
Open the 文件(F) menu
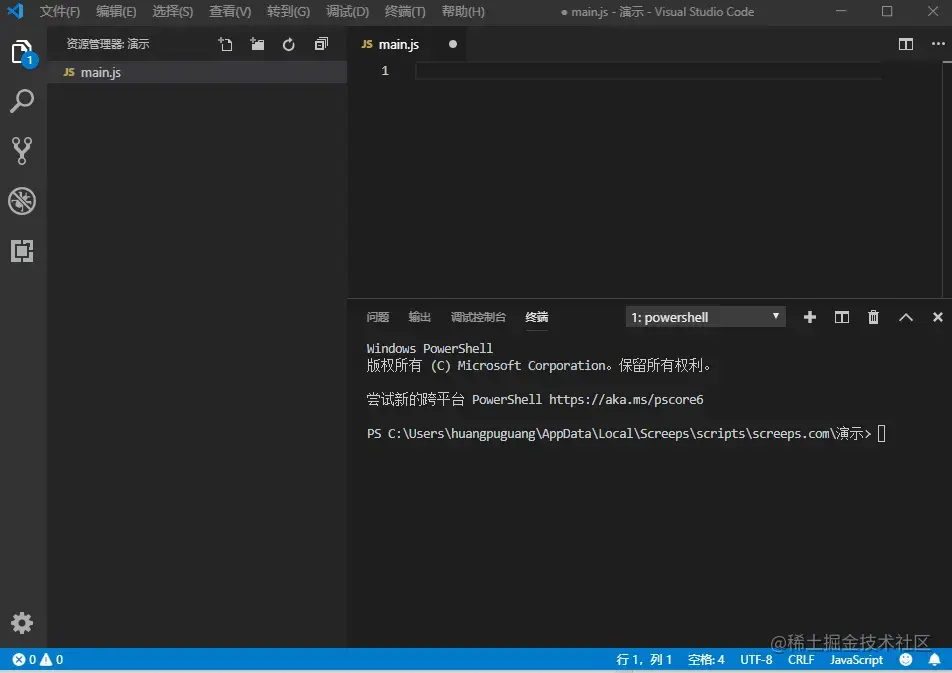coord(60,12)
